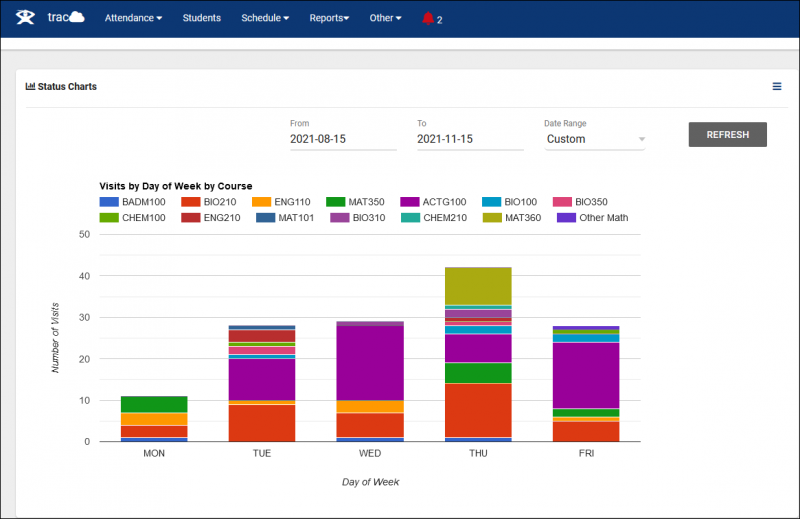800x519 pixels.
Task: Open the Reports menu
Action: tap(329, 18)
